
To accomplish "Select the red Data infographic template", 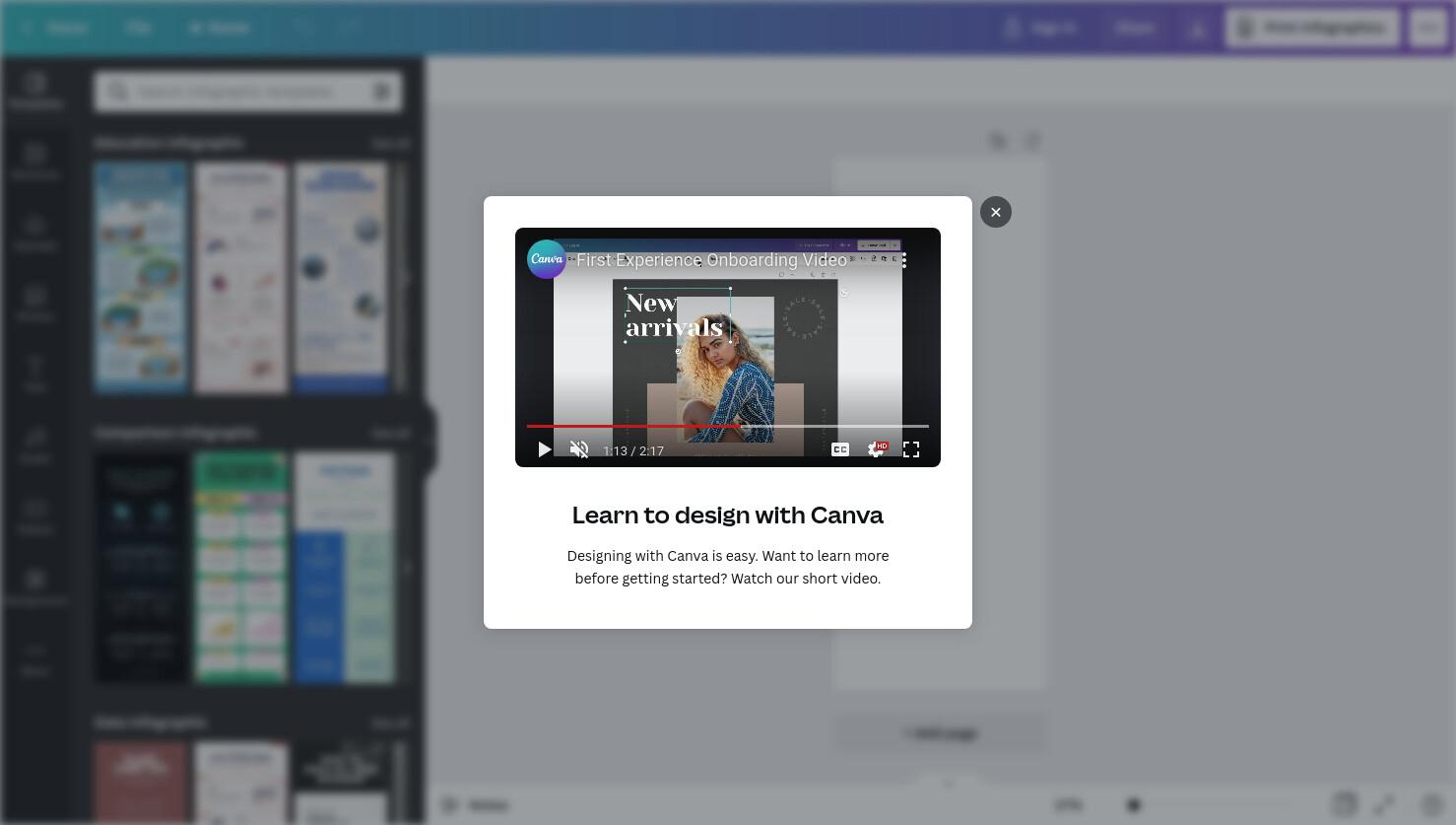I will (x=140, y=783).
